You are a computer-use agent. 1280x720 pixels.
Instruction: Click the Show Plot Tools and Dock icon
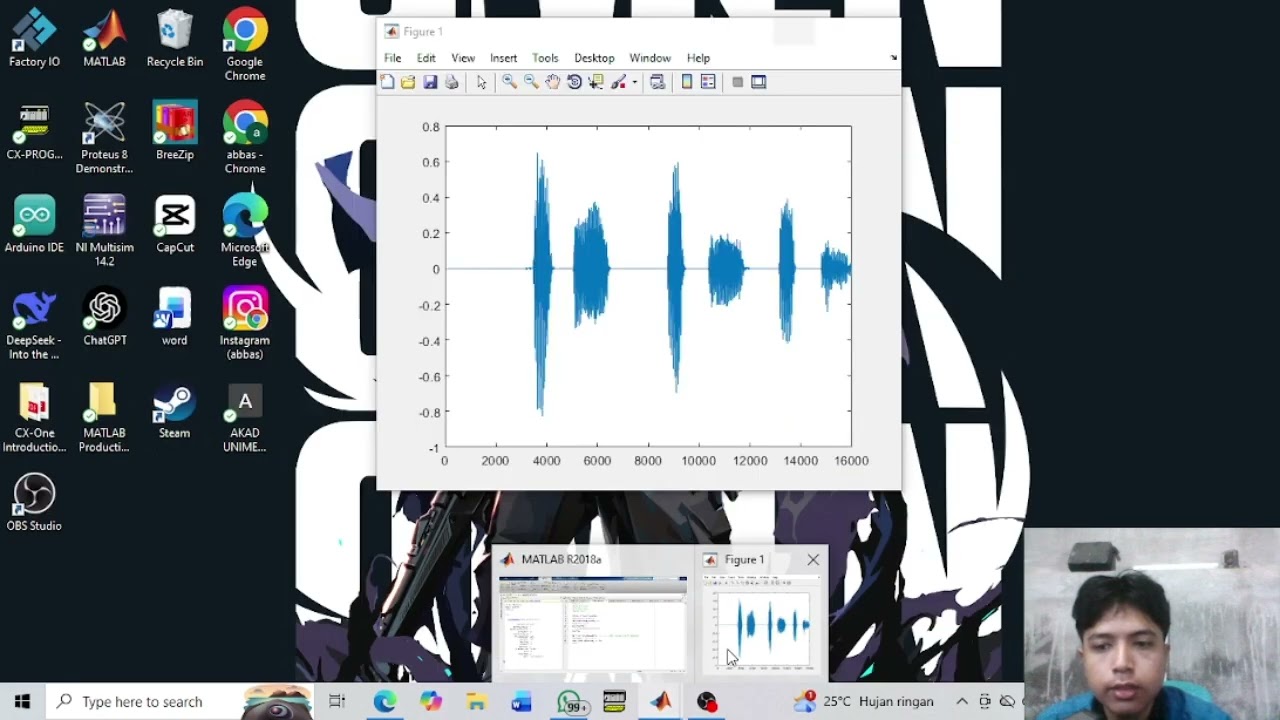(x=759, y=82)
